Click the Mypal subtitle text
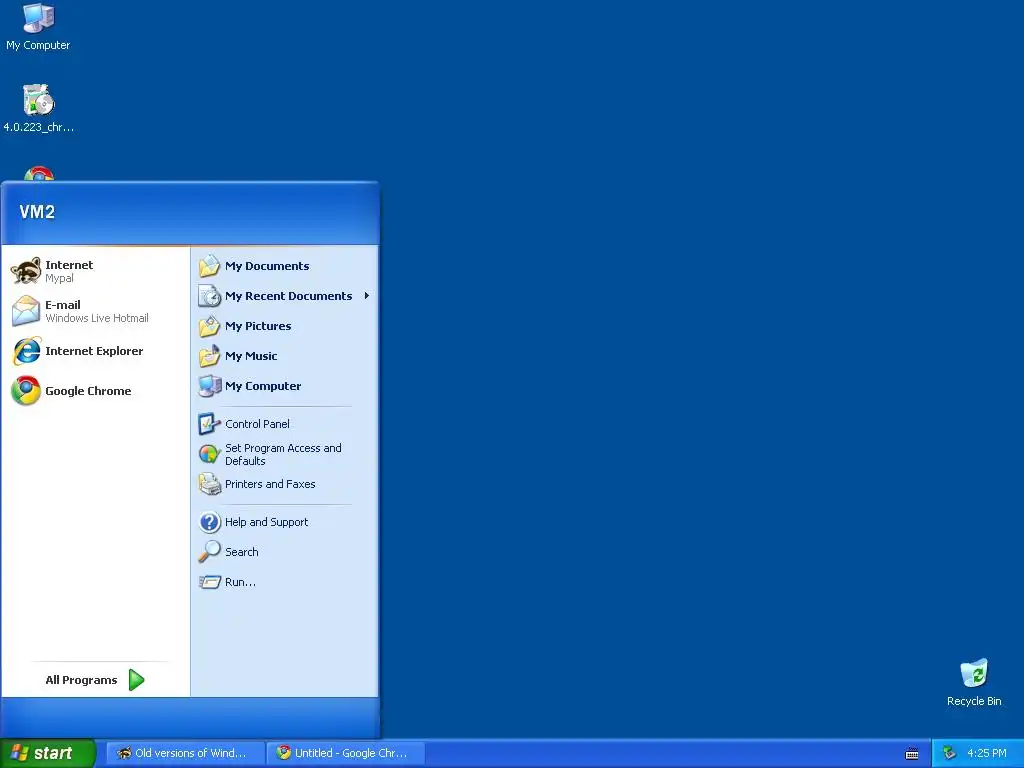Viewport: 1024px width, 768px height. (x=59, y=278)
